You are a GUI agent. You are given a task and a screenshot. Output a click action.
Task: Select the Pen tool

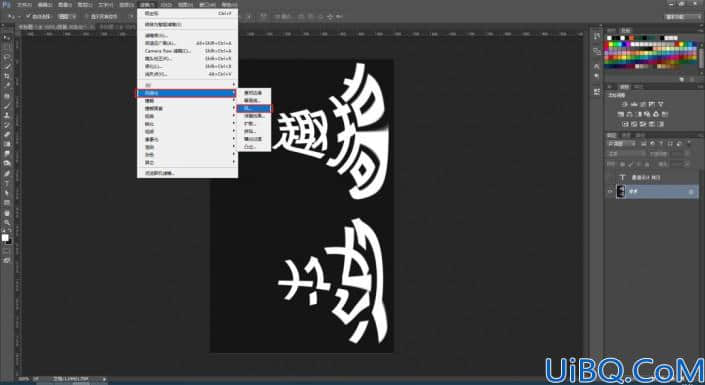point(7,173)
